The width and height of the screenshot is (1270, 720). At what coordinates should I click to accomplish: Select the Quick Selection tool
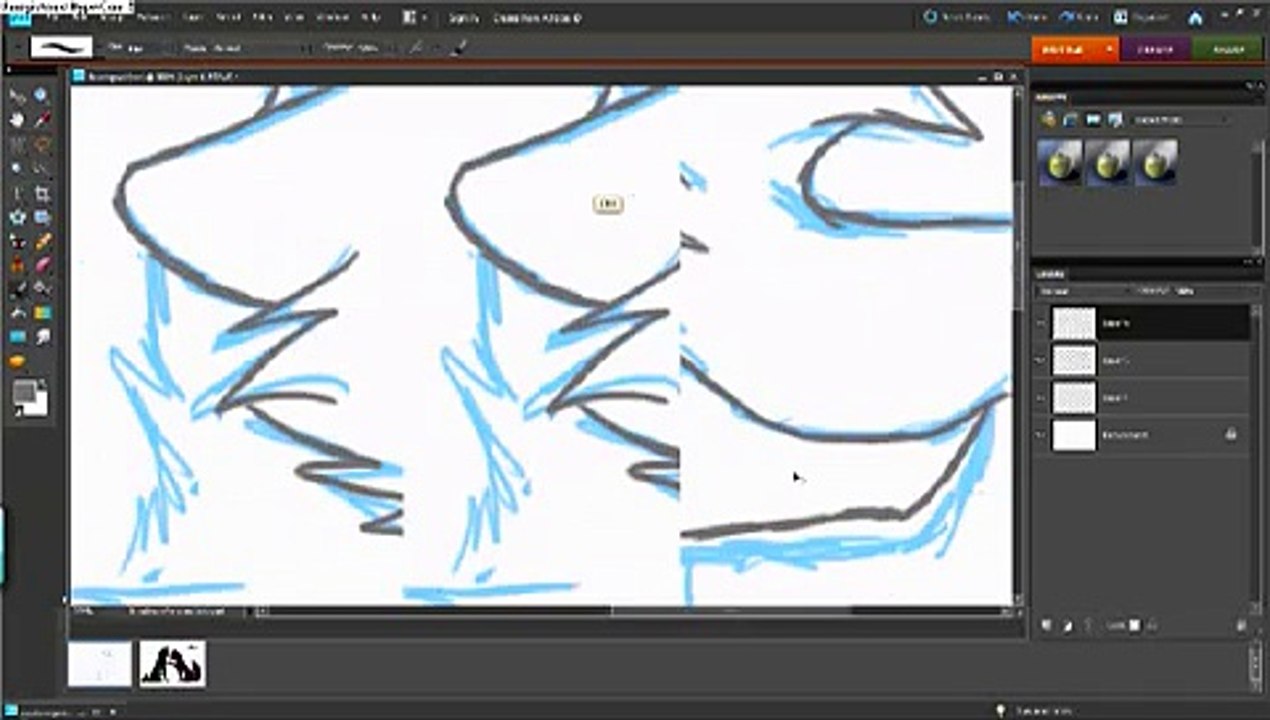41,169
